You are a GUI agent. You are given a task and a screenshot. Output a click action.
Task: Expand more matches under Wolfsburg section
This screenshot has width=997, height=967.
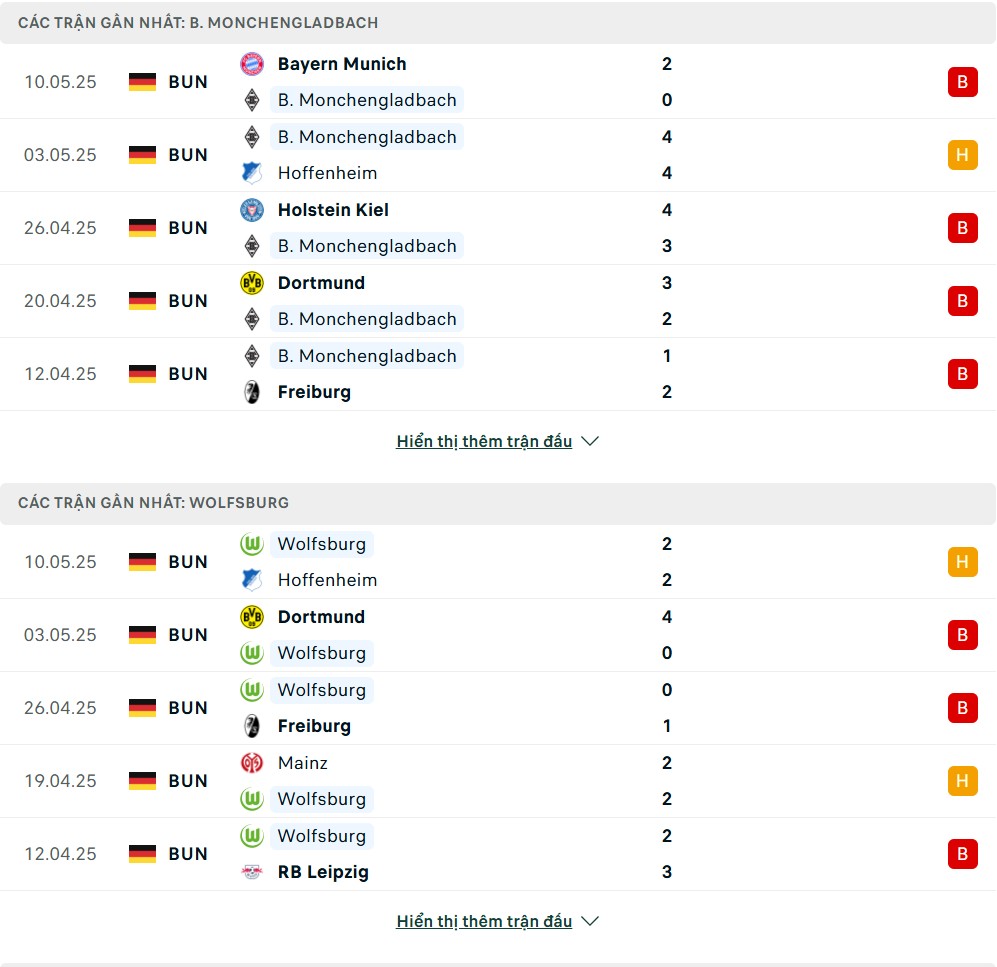[x=484, y=921]
